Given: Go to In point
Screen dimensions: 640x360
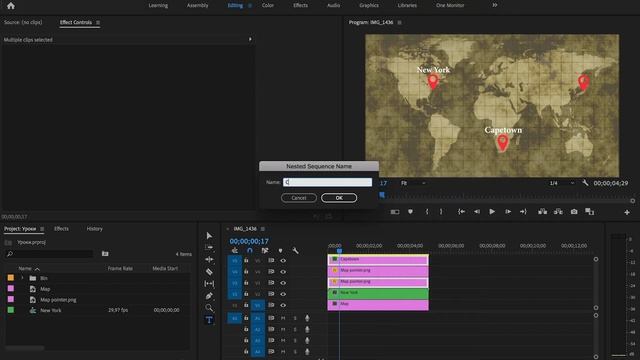Looking at the screenshot, I should (x=461, y=211).
